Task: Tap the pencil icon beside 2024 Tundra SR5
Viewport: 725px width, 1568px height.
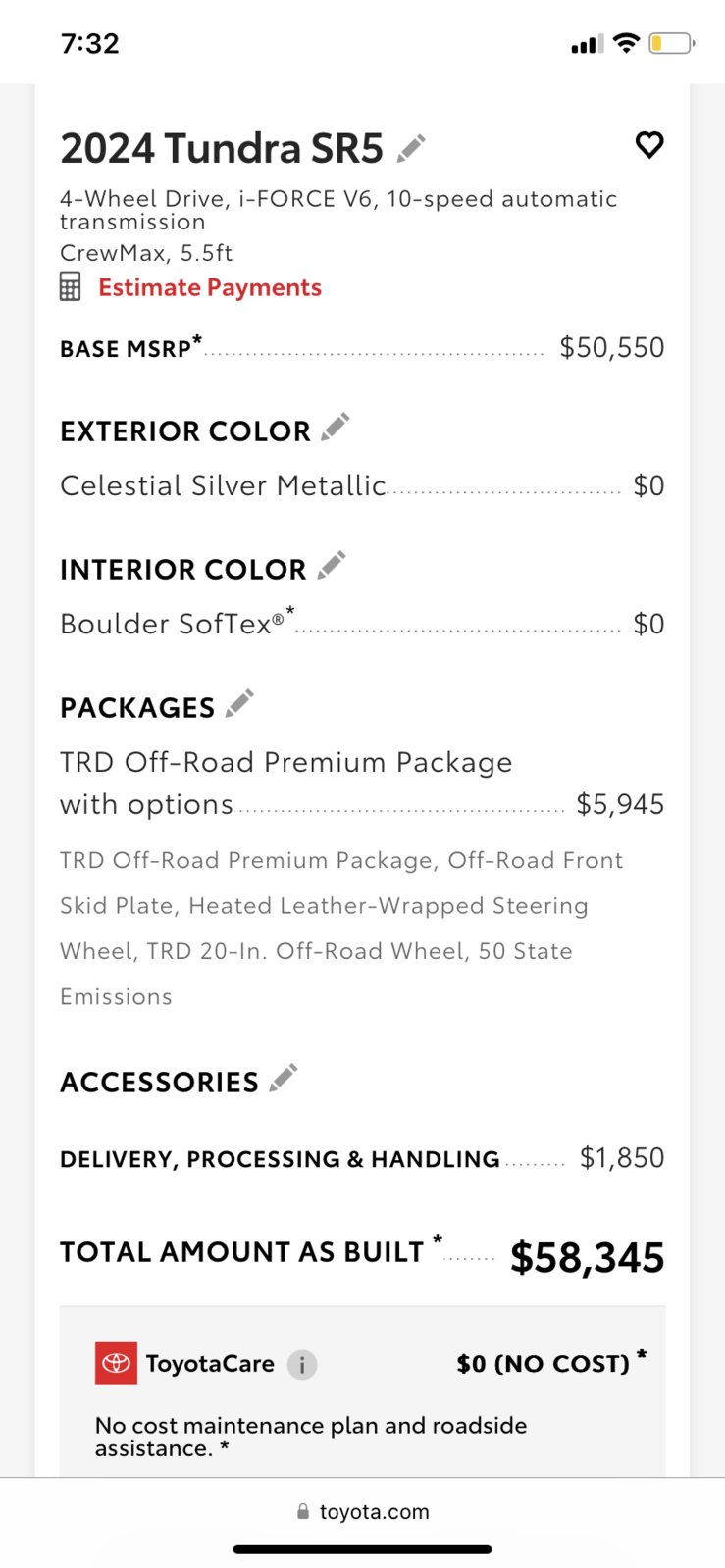Action: (411, 148)
